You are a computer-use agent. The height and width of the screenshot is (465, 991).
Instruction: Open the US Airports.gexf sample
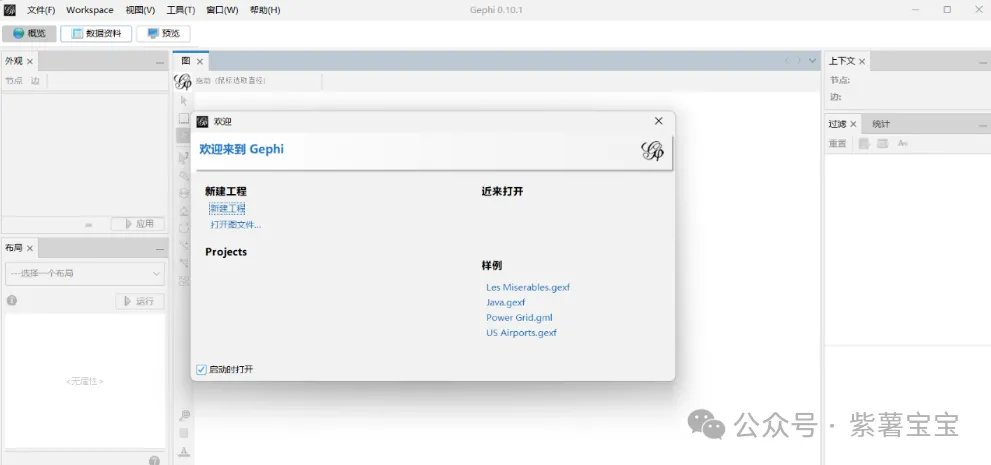521,333
